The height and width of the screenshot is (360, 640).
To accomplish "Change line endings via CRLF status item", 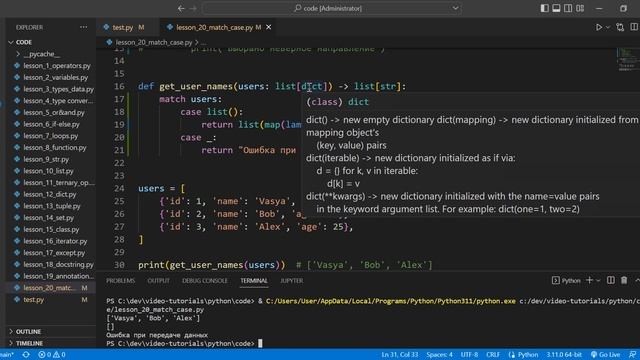I will (493, 355).
